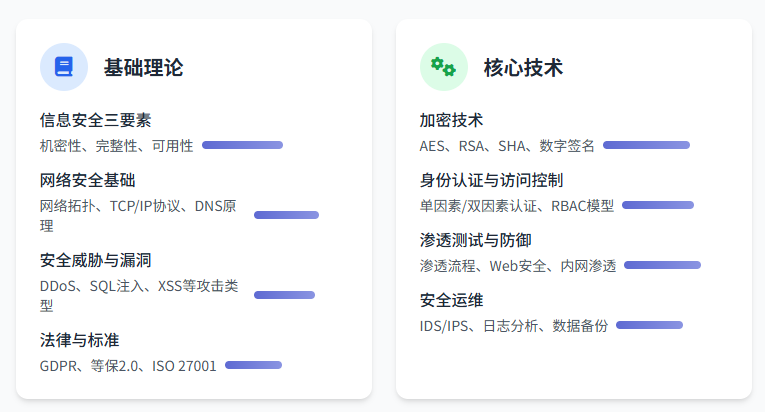Click progress bar for 机密性、完整性、可用性

coord(242,145)
